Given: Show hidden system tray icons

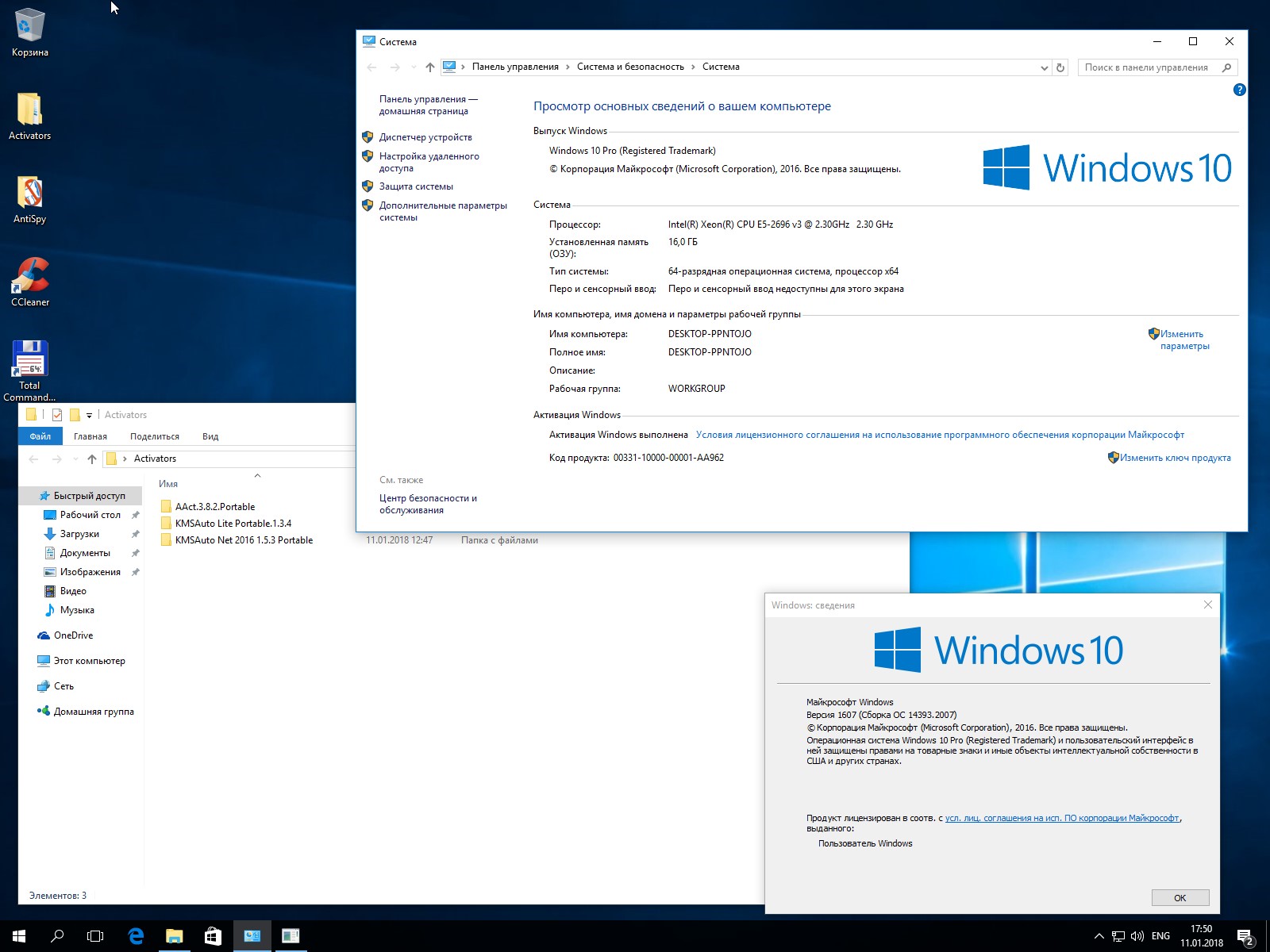Looking at the screenshot, I should coord(1099,936).
